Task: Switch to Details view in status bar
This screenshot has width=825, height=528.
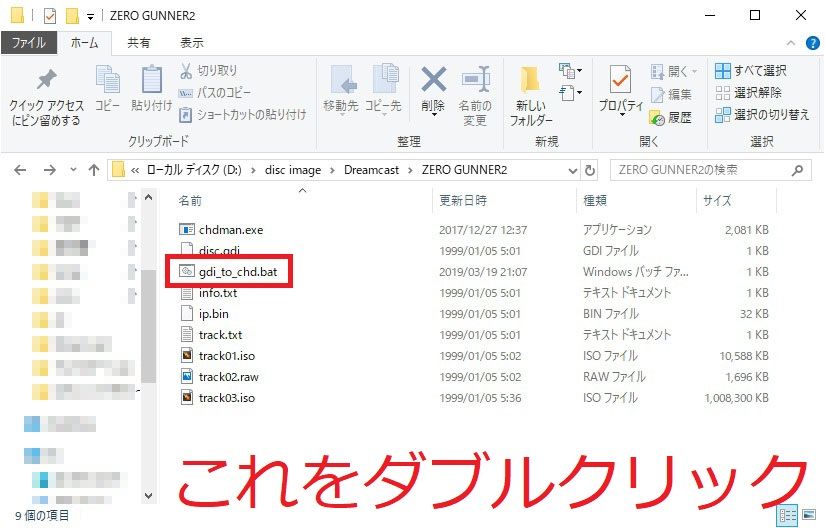Action: point(788,515)
